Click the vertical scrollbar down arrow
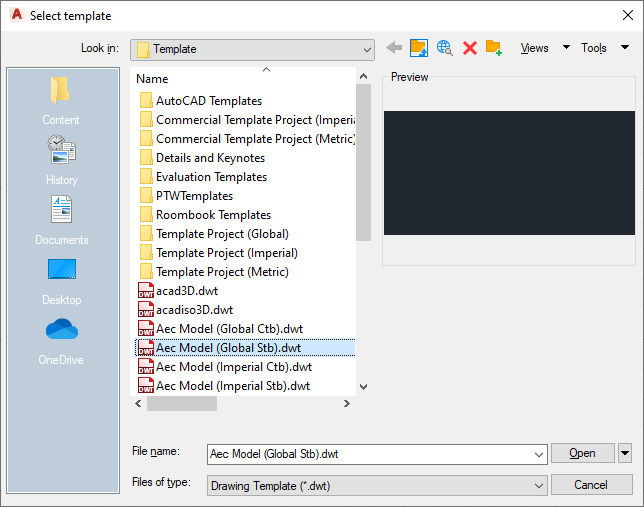 tap(363, 387)
